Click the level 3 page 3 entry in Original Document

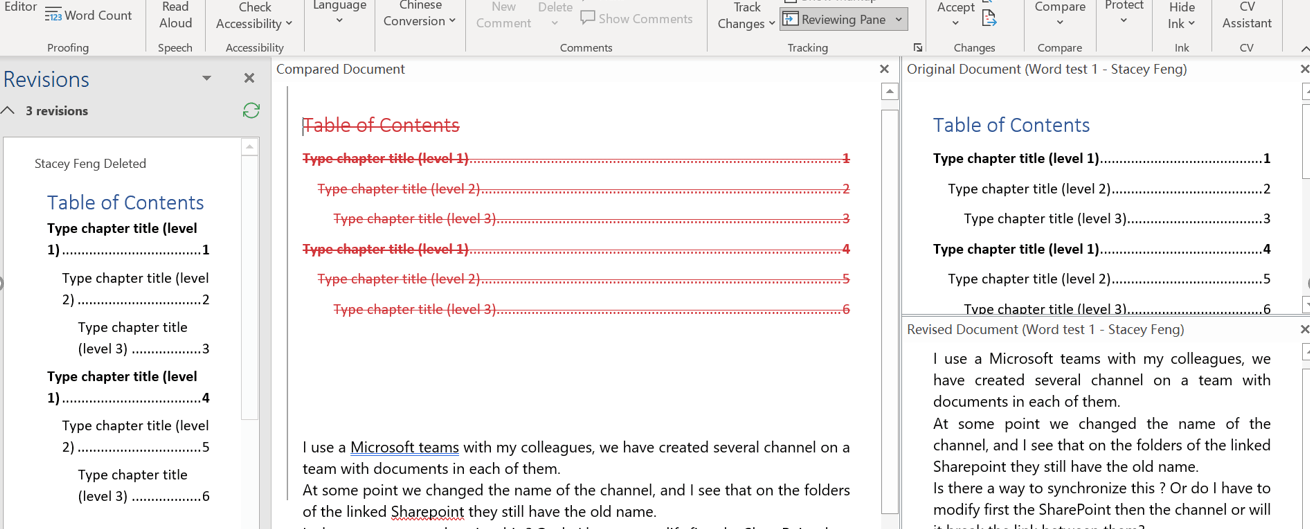(x=1118, y=218)
